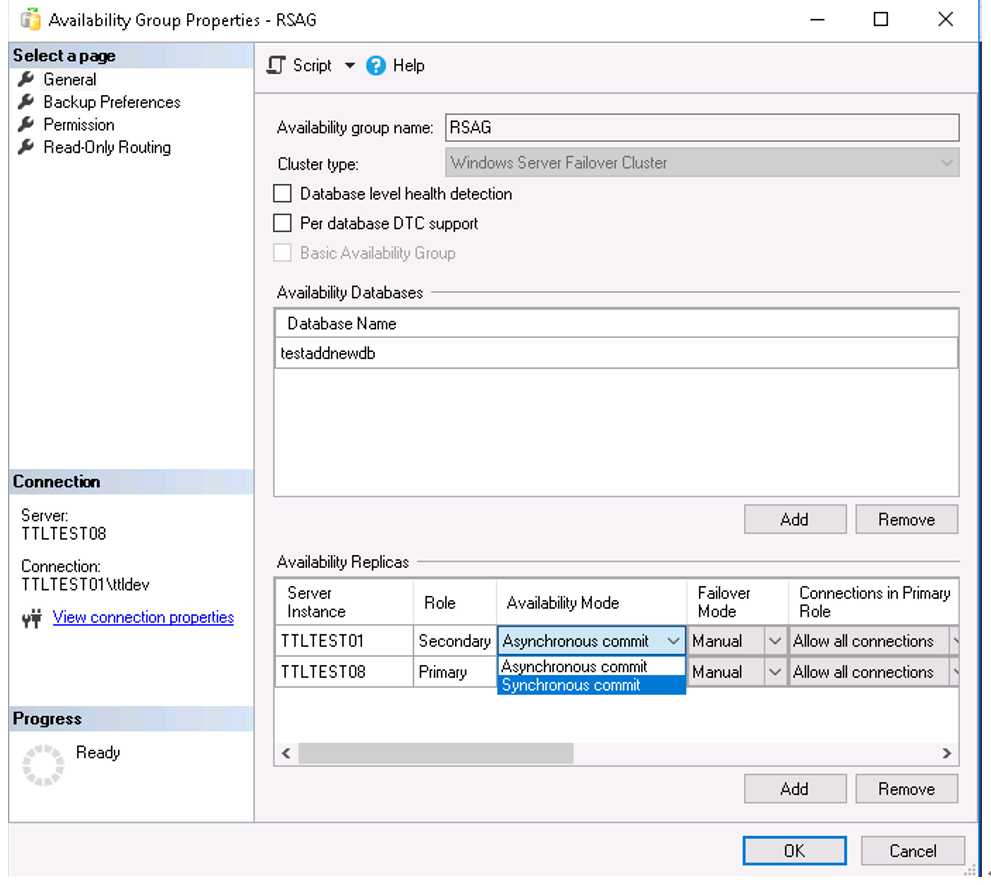This screenshot has width=991, height=885.
Task: Open the Backup Preferences page
Action: 112,102
